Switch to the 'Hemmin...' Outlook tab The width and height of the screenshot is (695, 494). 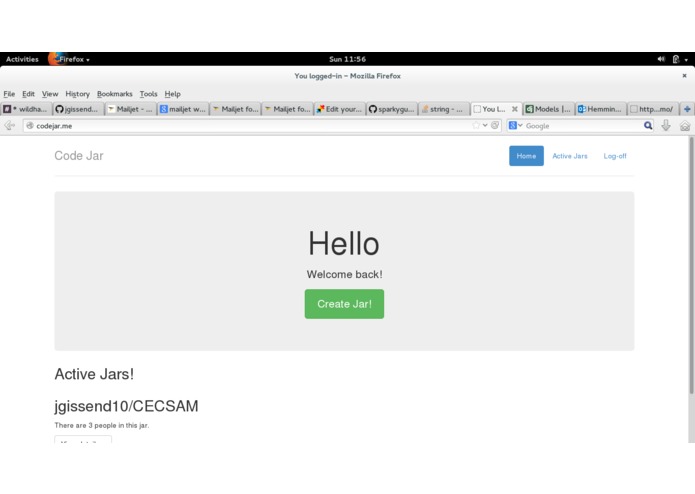coord(601,109)
